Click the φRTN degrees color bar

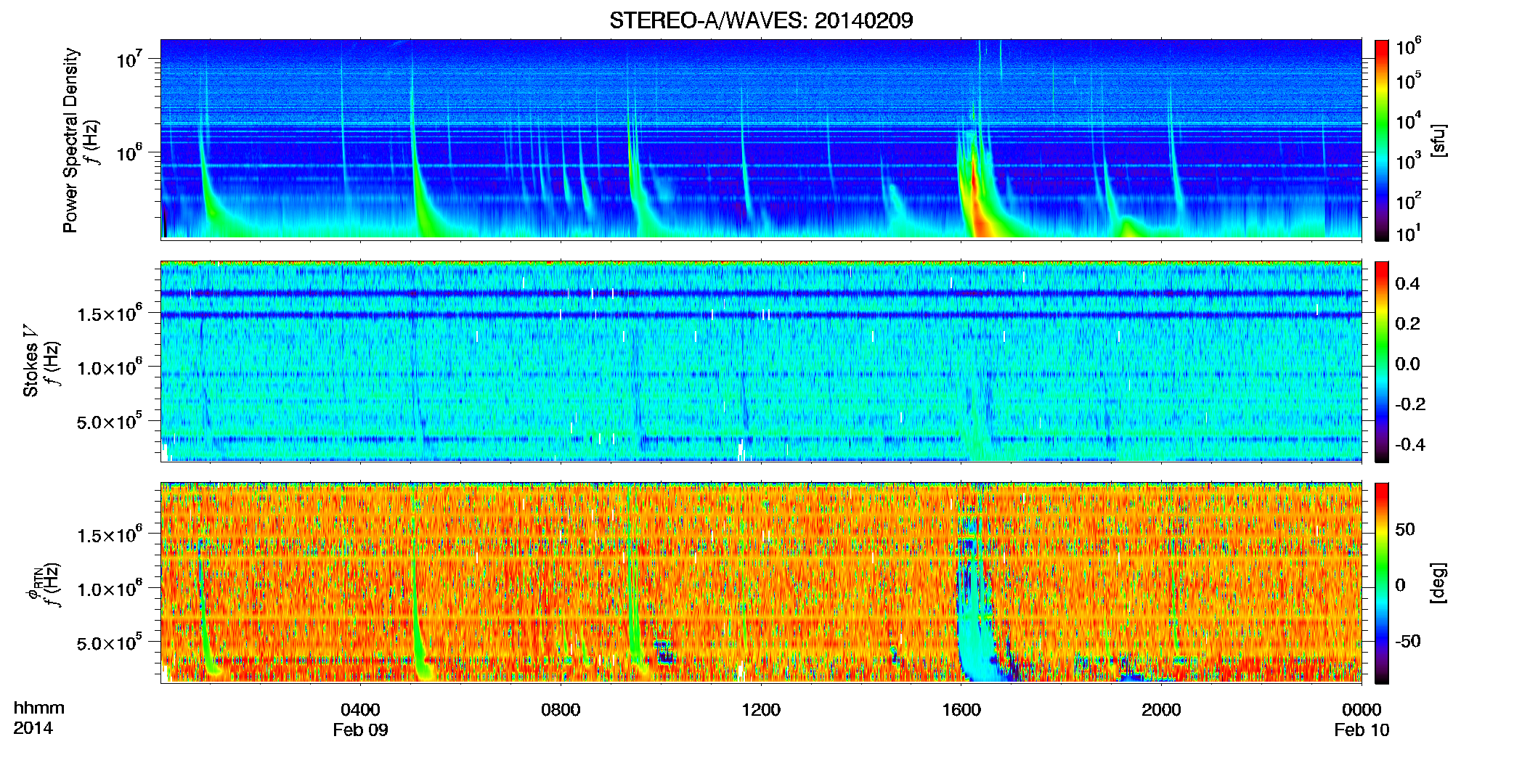pos(1382,583)
